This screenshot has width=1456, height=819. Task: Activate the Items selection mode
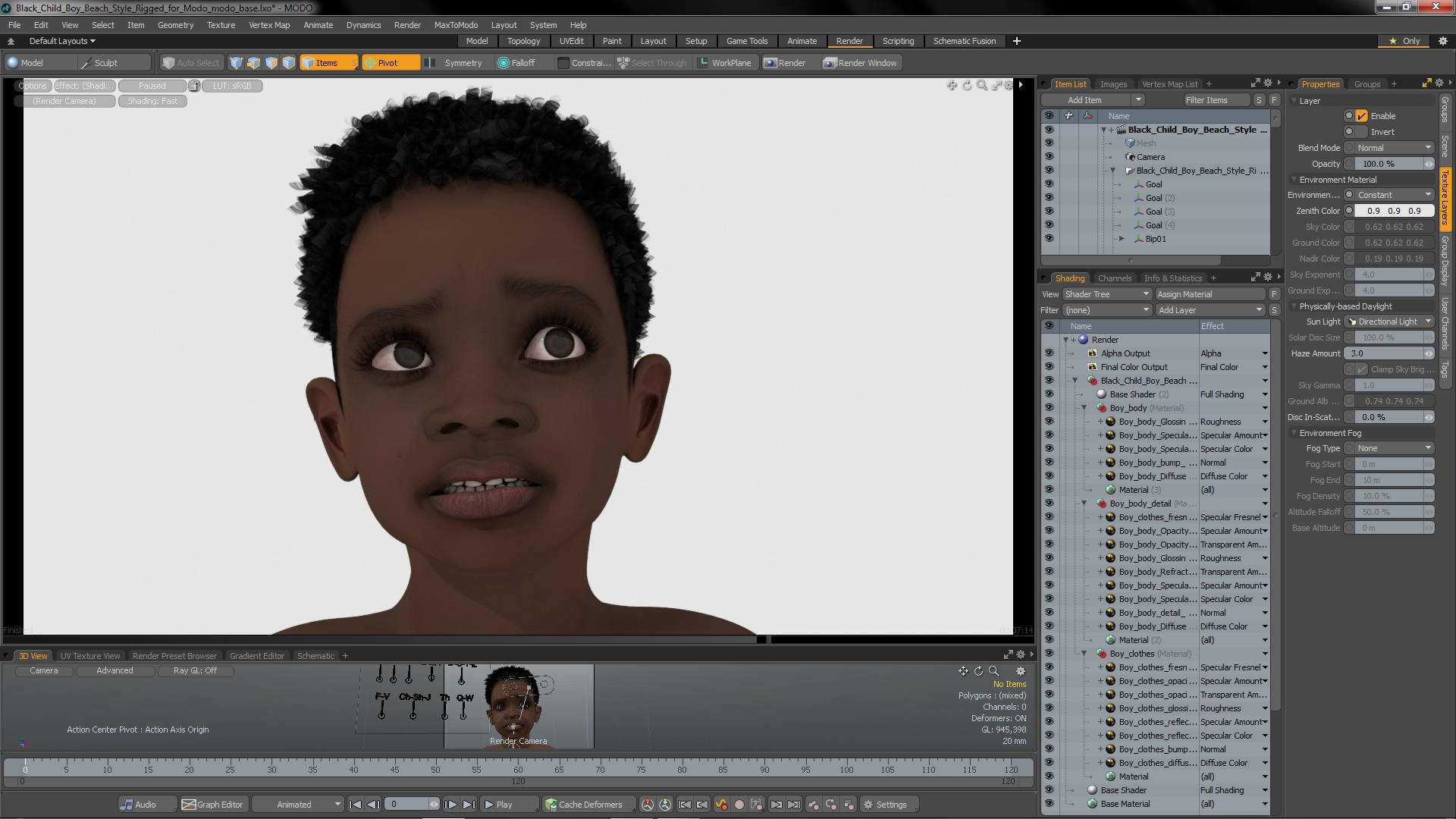click(x=328, y=63)
